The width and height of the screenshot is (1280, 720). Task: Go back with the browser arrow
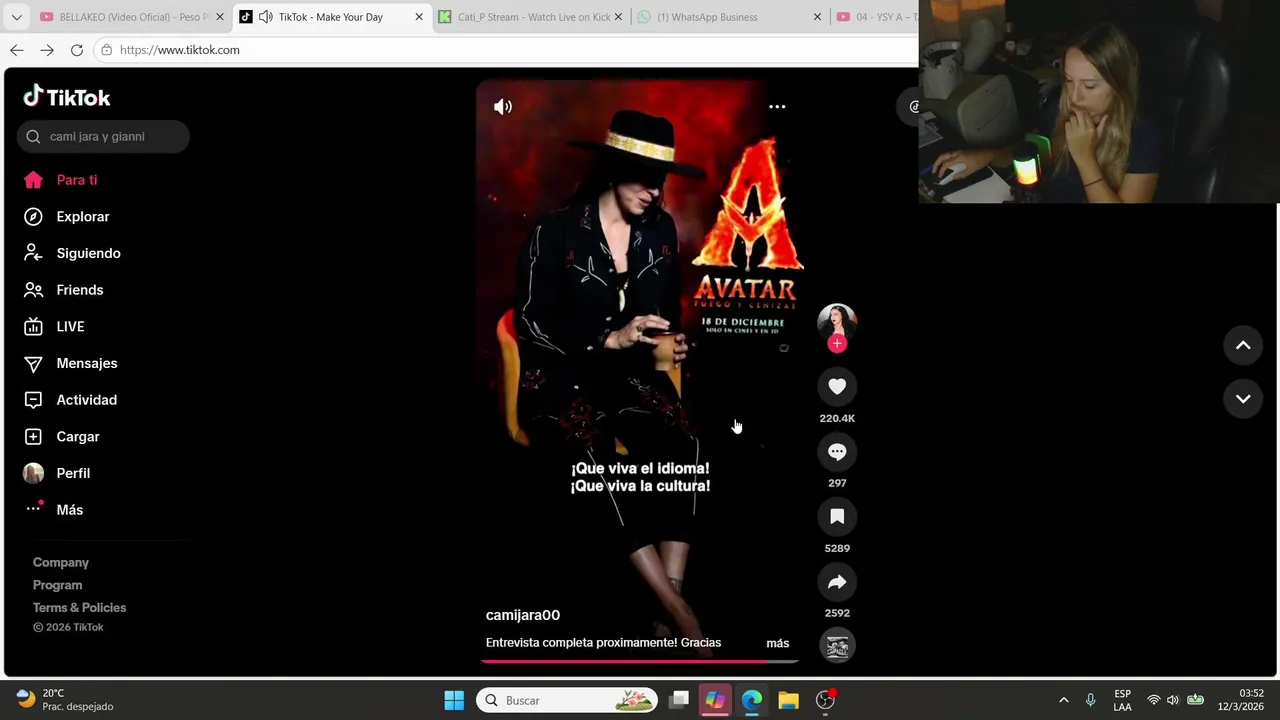17,50
